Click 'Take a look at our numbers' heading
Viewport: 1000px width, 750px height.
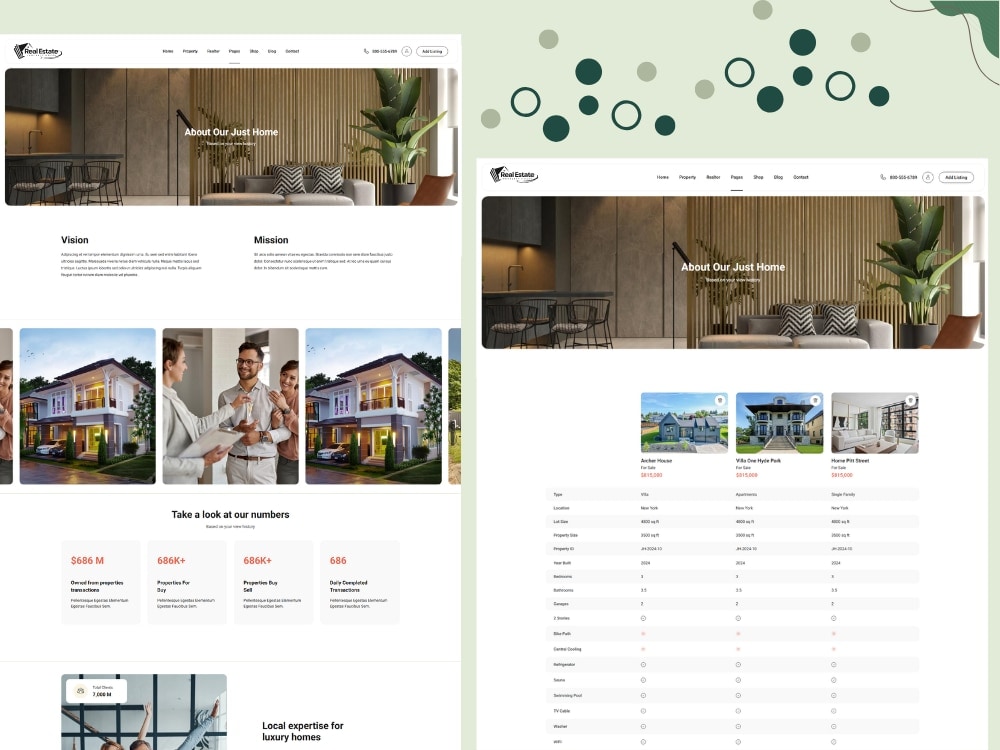[230, 515]
